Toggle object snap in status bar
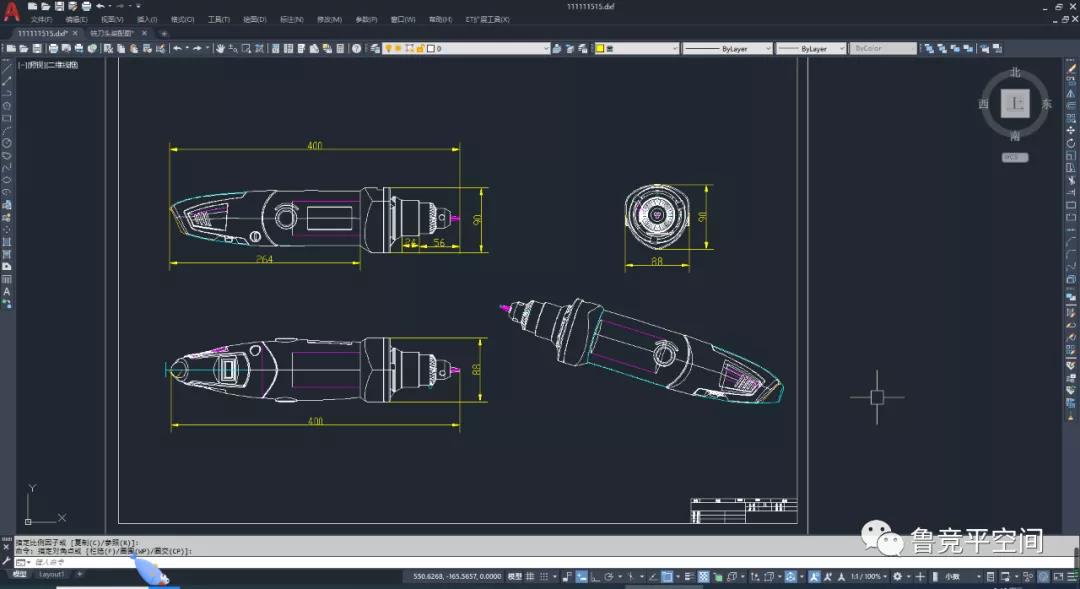This screenshot has height=589, width=1080. point(667,577)
